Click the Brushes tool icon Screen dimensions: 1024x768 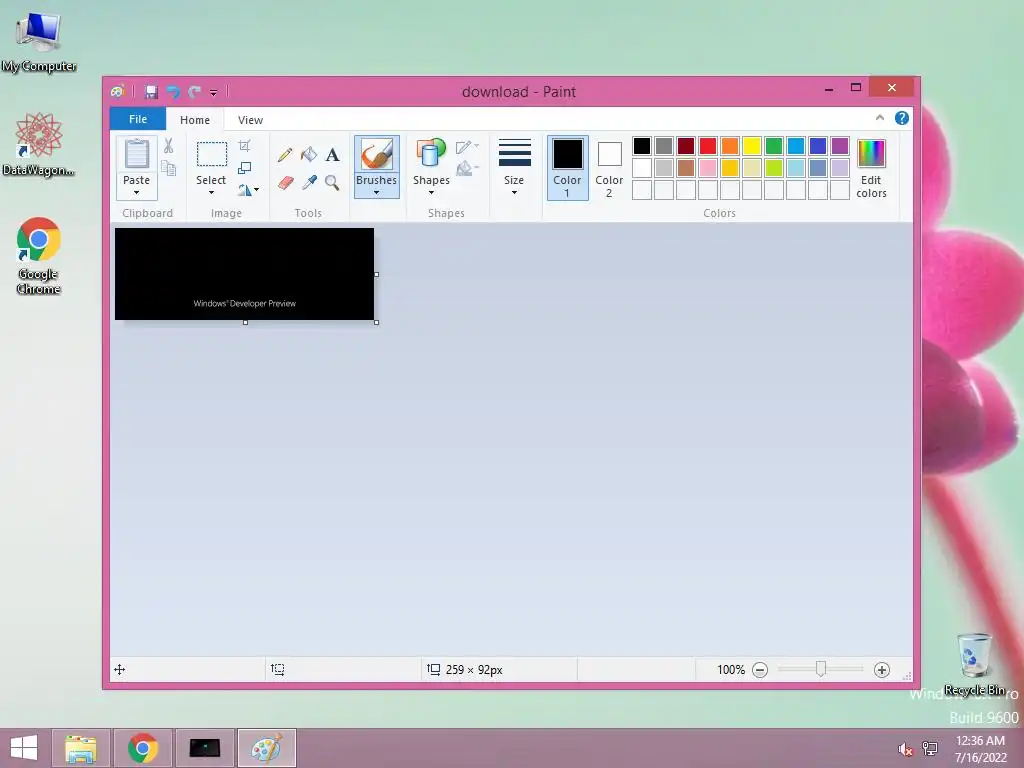tap(377, 155)
